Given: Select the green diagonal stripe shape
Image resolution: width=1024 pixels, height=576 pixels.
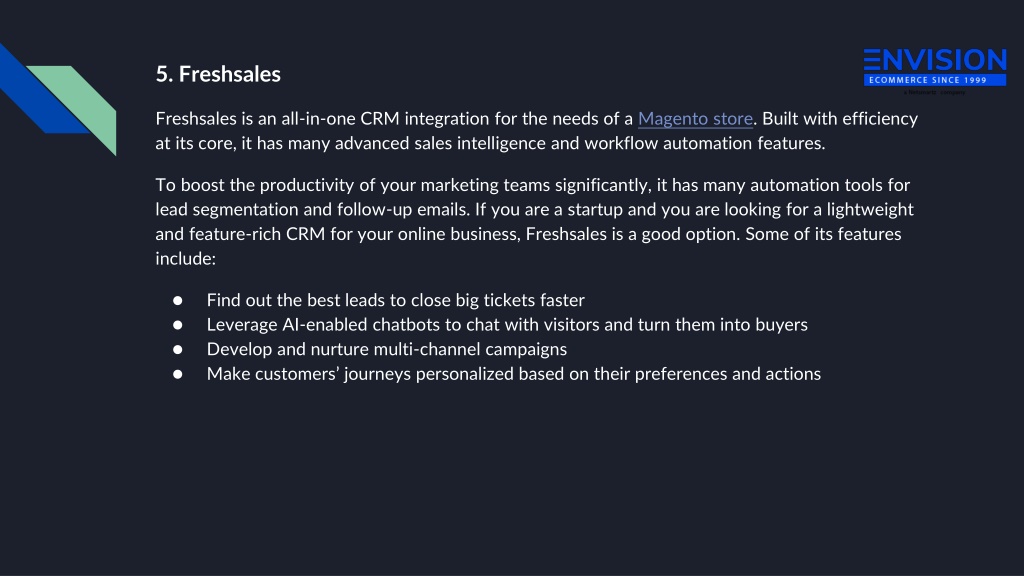Looking at the screenshot, I should coord(77,105).
